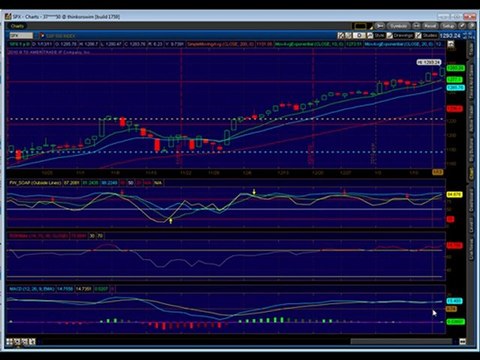The height and width of the screenshot is (360, 480).
Task: Click the flag icon next to SPX field
Action: pyautogui.click(x=42, y=35)
